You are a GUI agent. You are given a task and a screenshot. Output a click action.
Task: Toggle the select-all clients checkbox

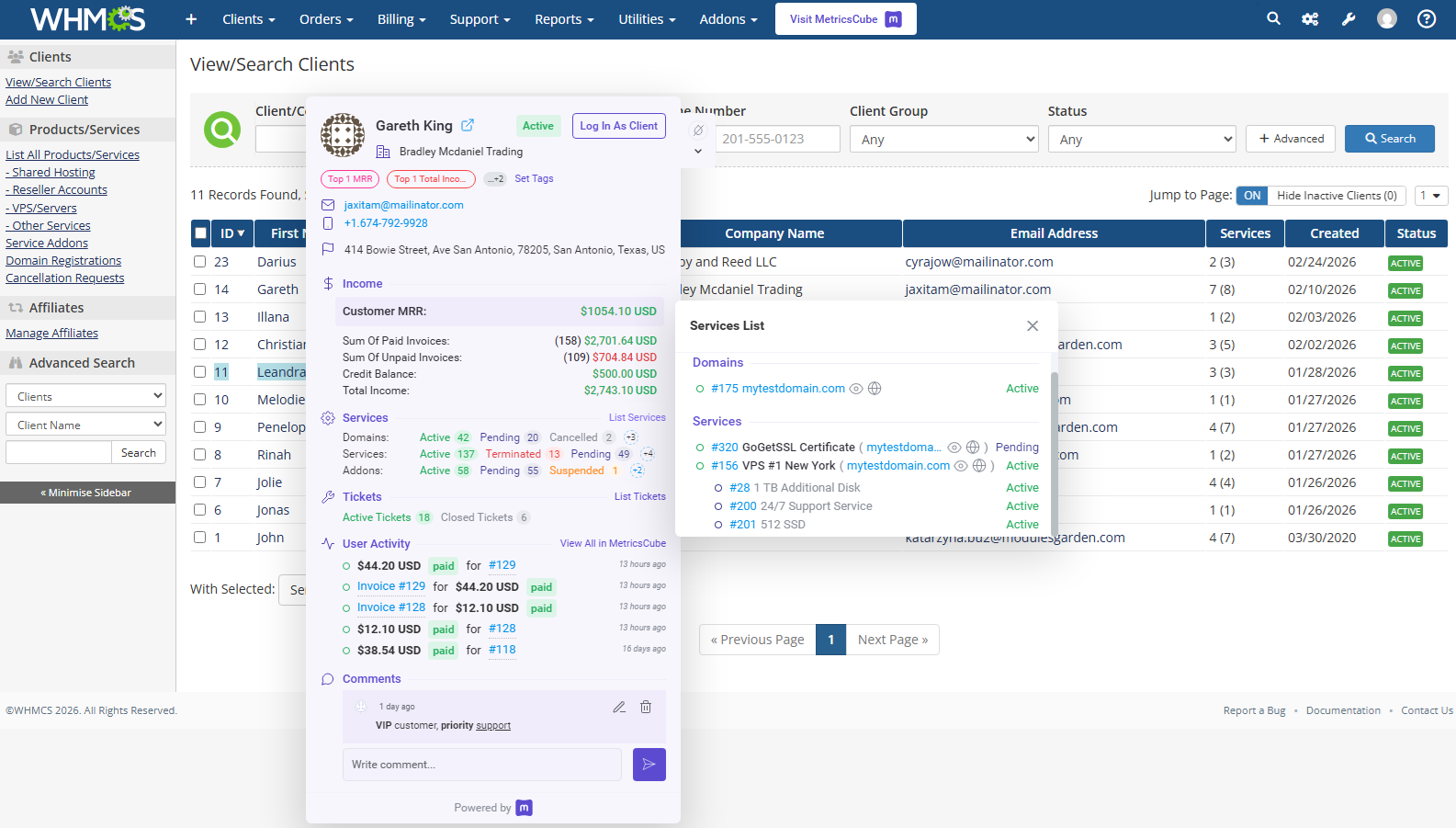[x=200, y=233]
